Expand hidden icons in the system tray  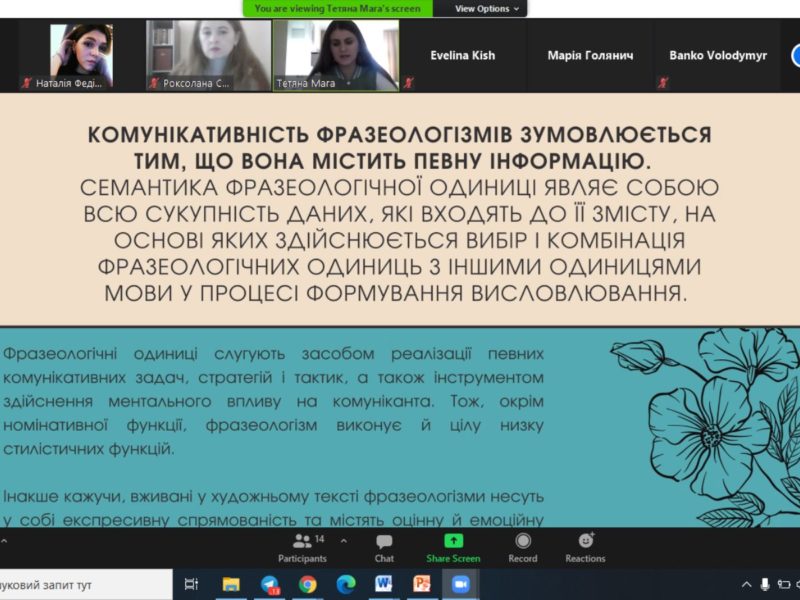747,584
